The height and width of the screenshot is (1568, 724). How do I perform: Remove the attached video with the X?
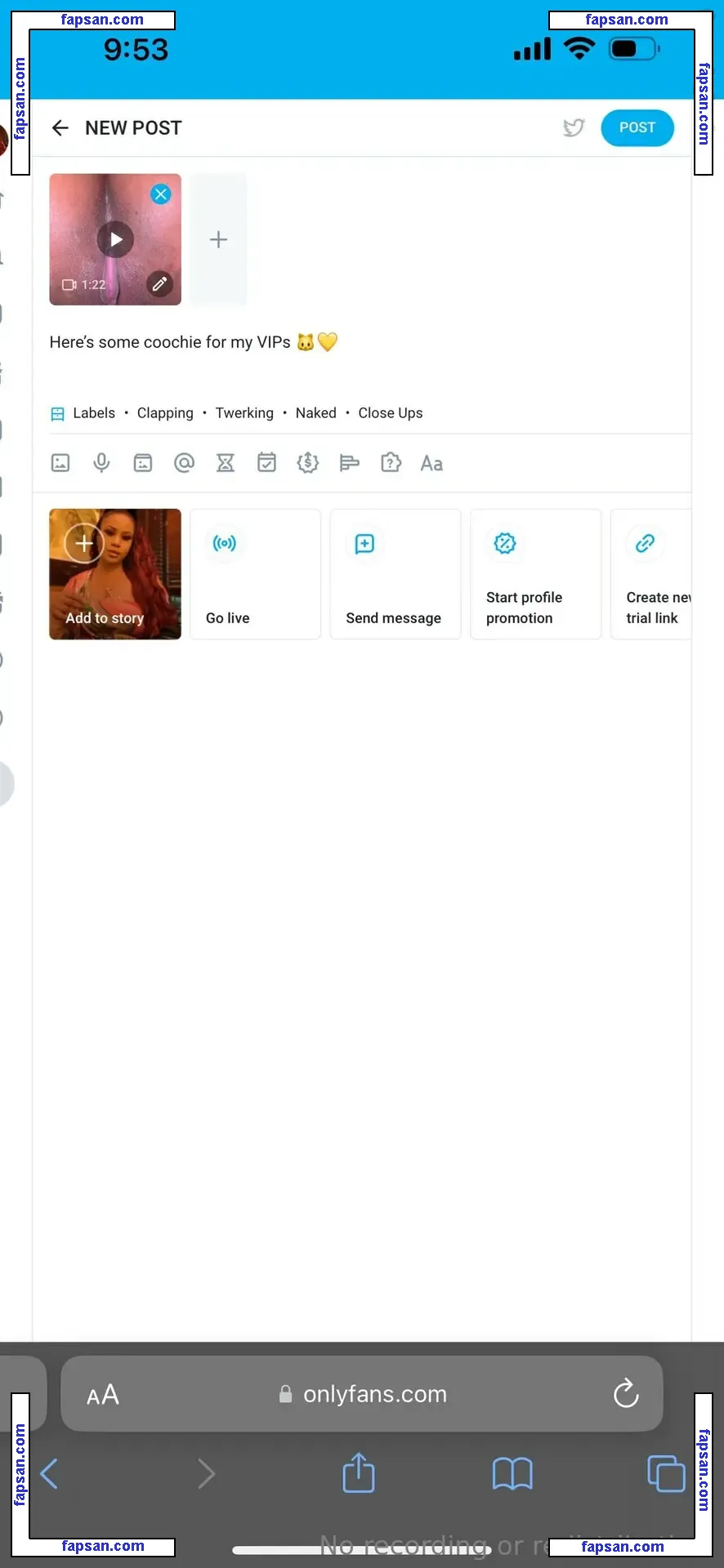click(161, 194)
